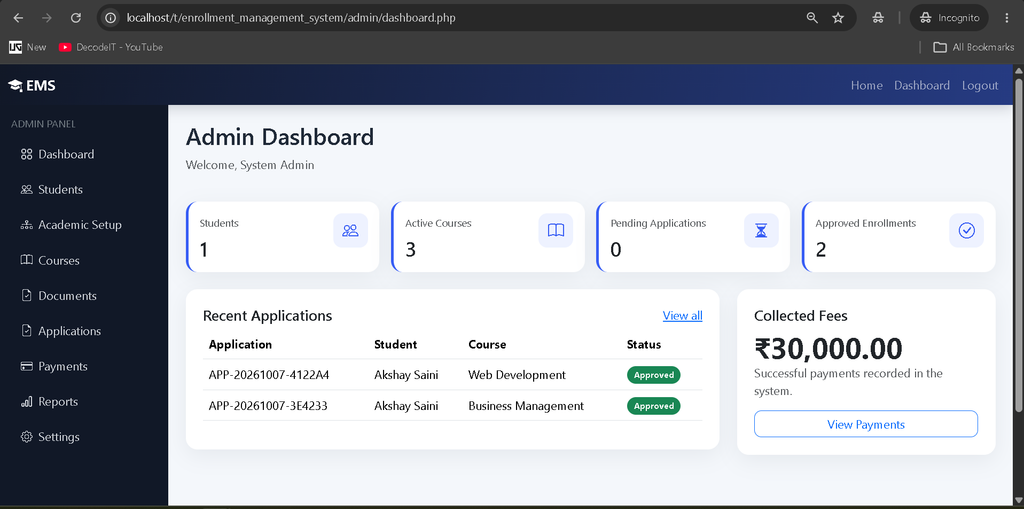Image resolution: width=1024 pixels, height=509 pixels.
Task: Open Home in the top navigation
Action: pos(867,86)
